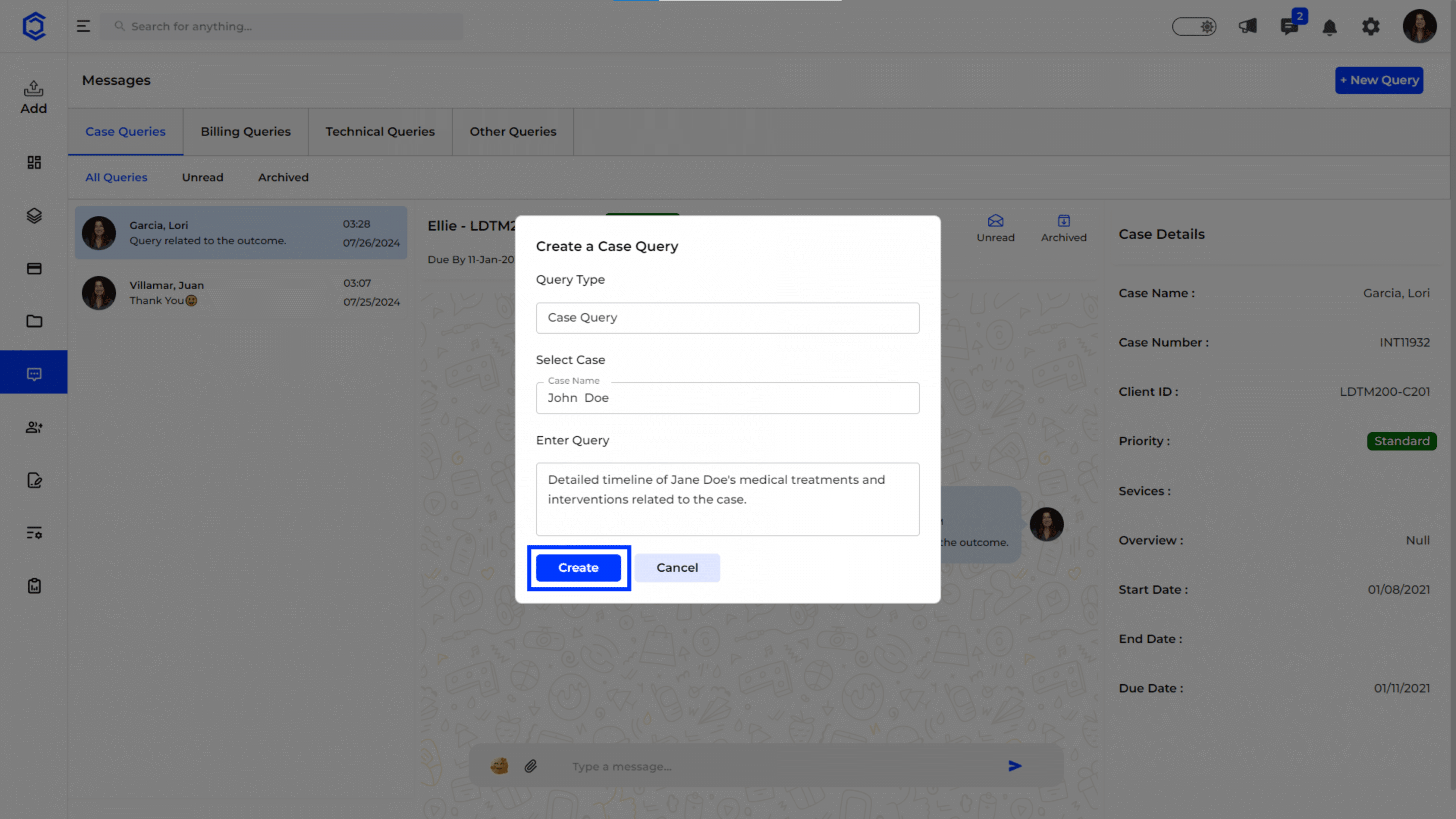Click the New Query button
Viewport: 1456px width, 819px height.
(1379, 80)
